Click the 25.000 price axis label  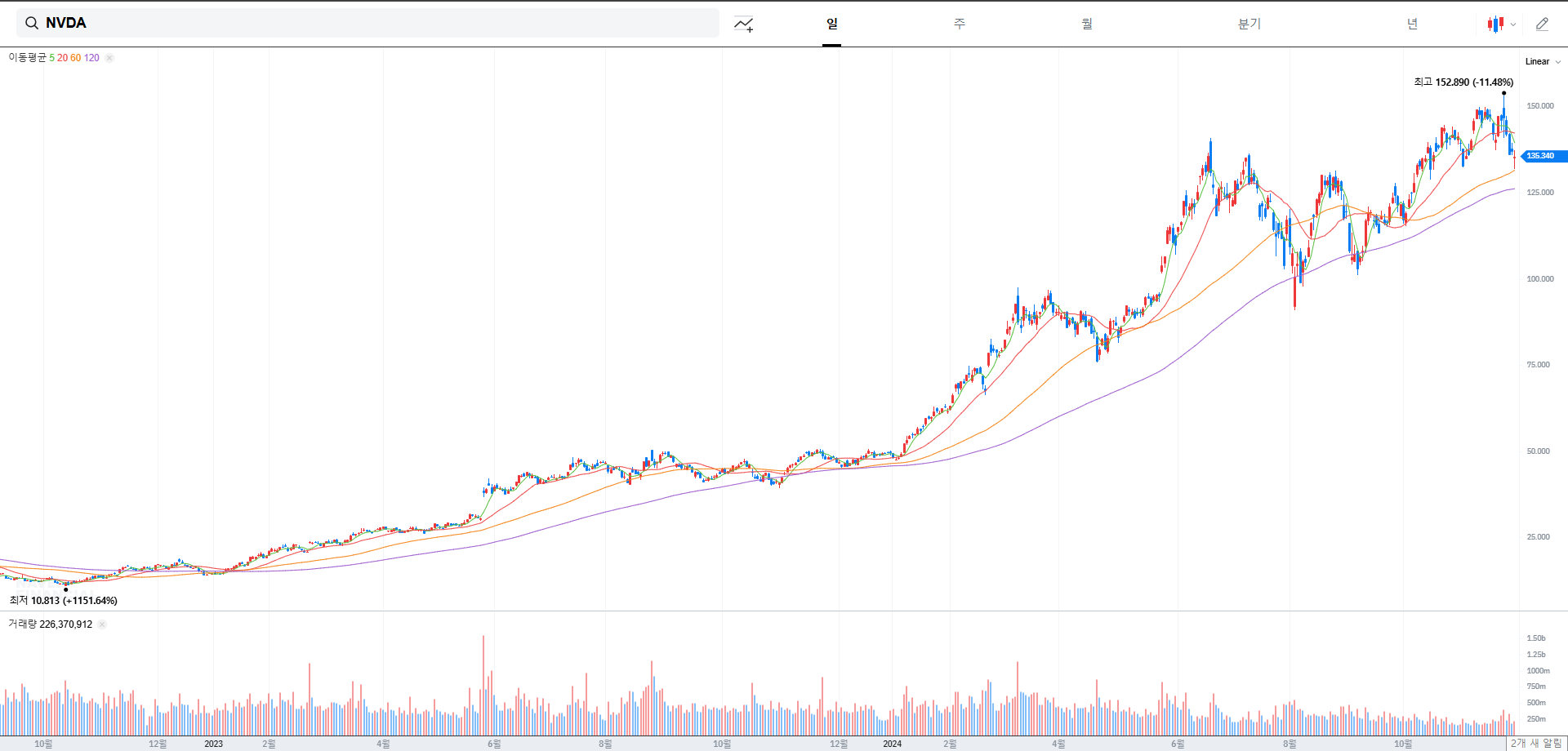click(1538, 537)
